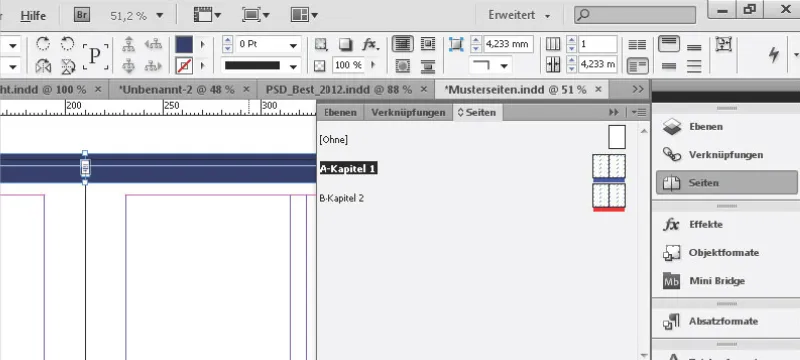Click the number of columns icon
This screenshot has height=360, width=800.
coord(553,44)
